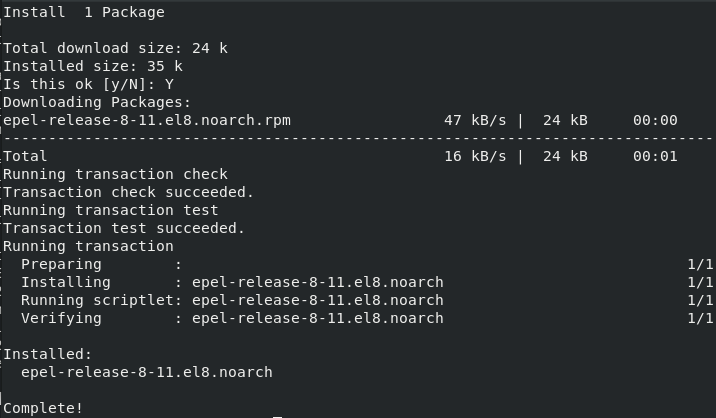Click the 'Install 1 Package' line
This screenshot has width=716, height=418.
[x=84, y=12]
